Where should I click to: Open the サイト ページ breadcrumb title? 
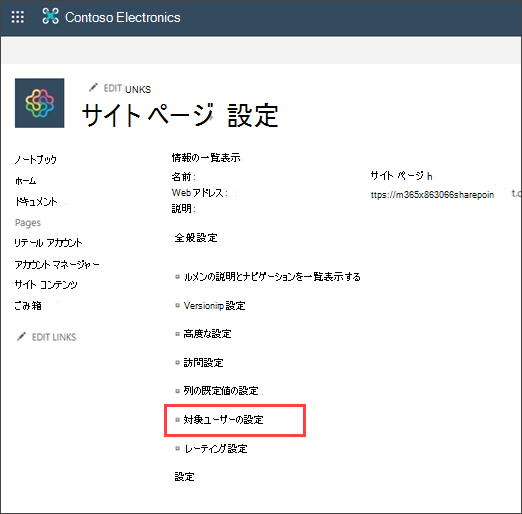click(x=147, y=115)
